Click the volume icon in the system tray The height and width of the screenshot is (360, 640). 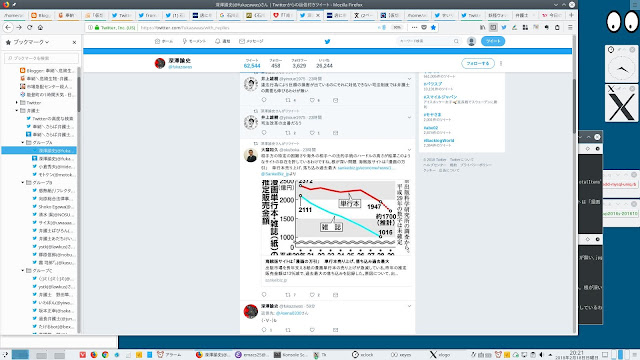[x=542, y=354]
